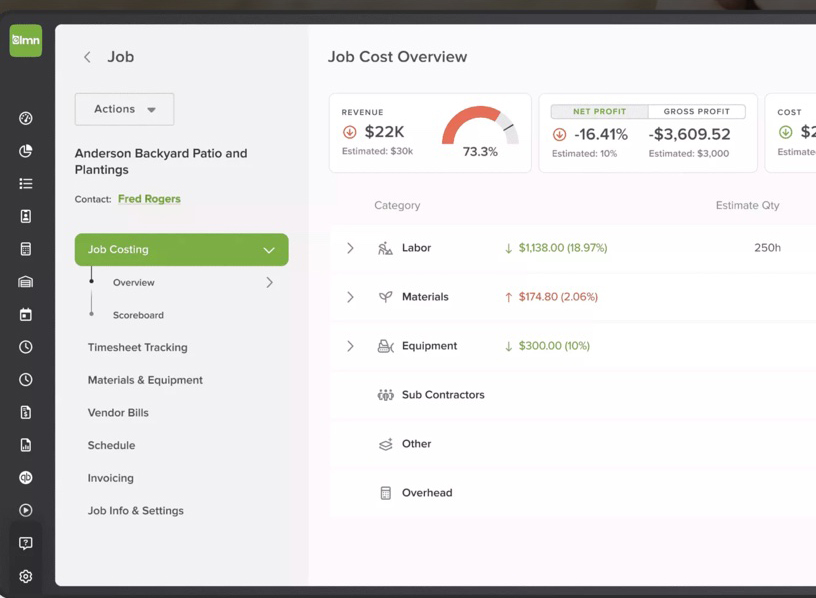Image resolution: width=816 pixels, height=598 pixels.
Task: Open Timesheet Tracking in job menu
Action: pyautogui.click(x=138, y=347)
